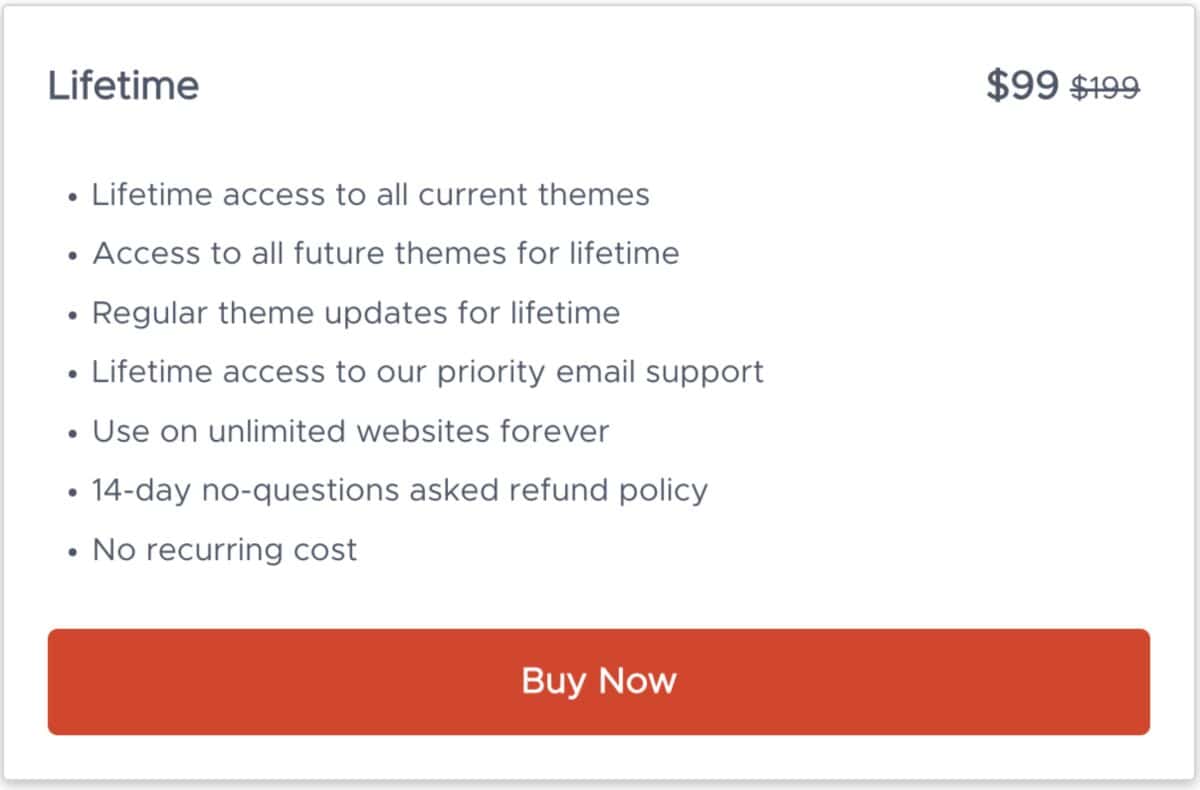The image size is (1200, 790).
Task: Select the 'Lifetime access to all current themes' text
Action: 370,194
